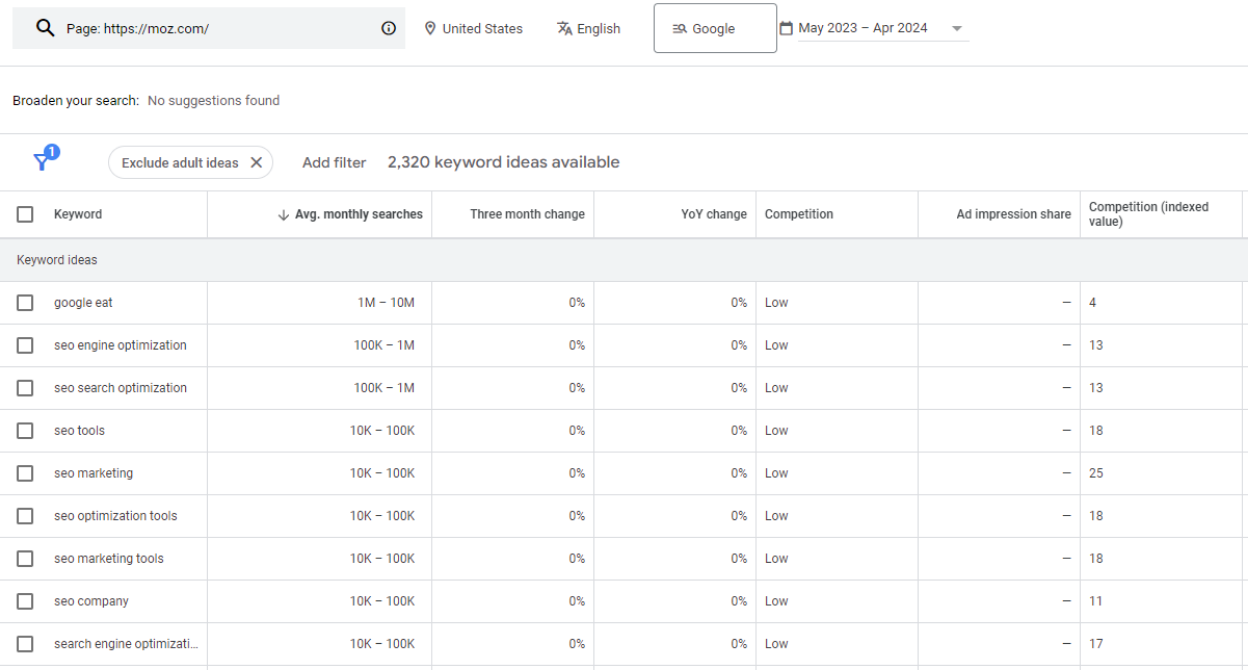Toggle the select-all keywords checkbox
This screenshot has width=1248, height=670.
25,214
